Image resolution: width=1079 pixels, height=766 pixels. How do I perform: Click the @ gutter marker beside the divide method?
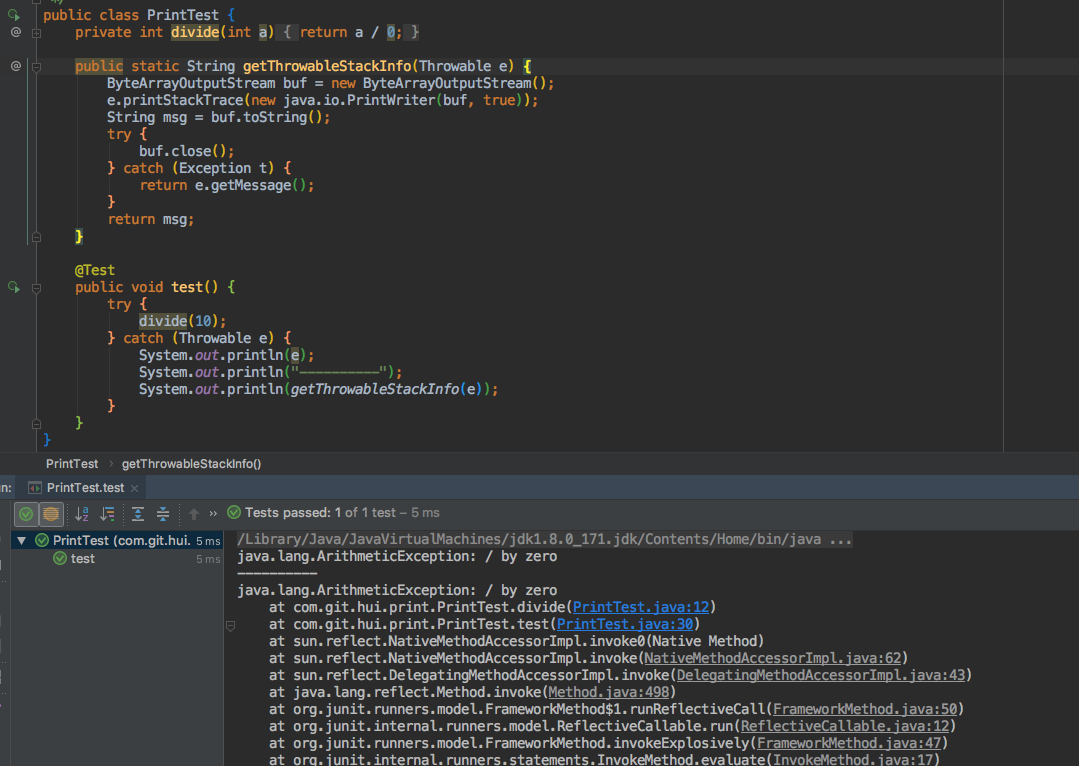15,33
